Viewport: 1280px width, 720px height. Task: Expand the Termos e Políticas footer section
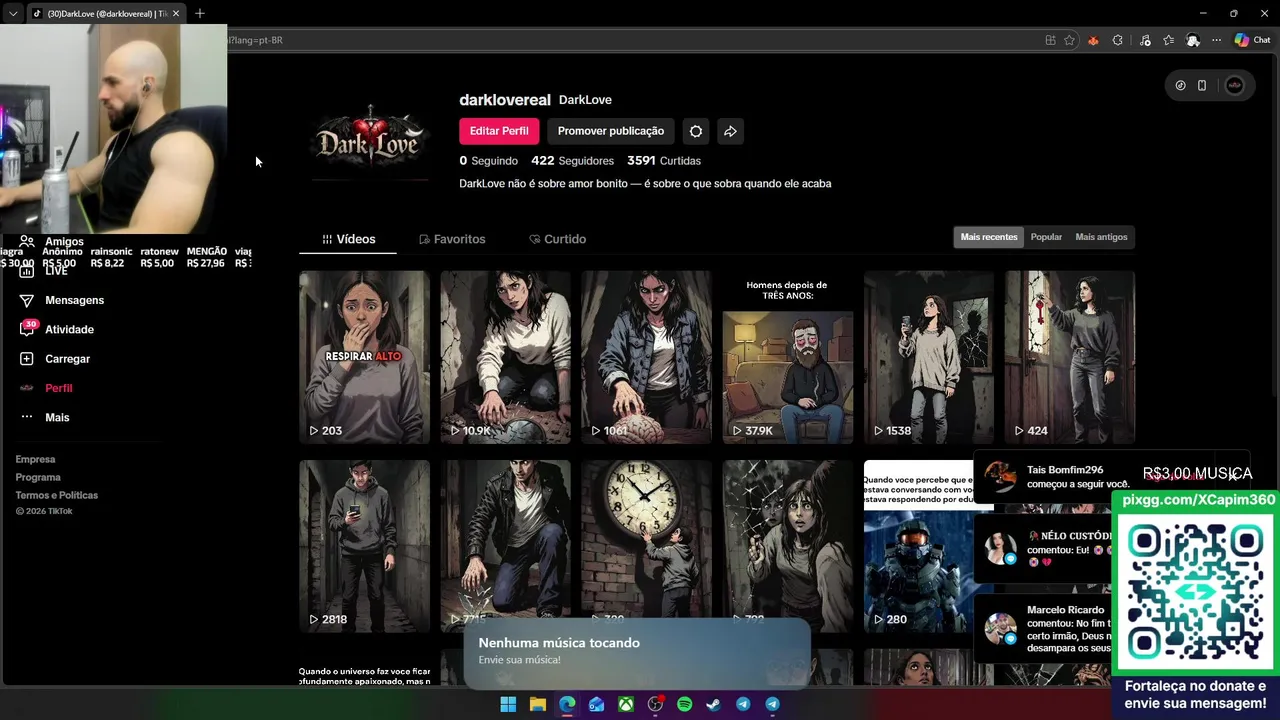pos(56,495)
